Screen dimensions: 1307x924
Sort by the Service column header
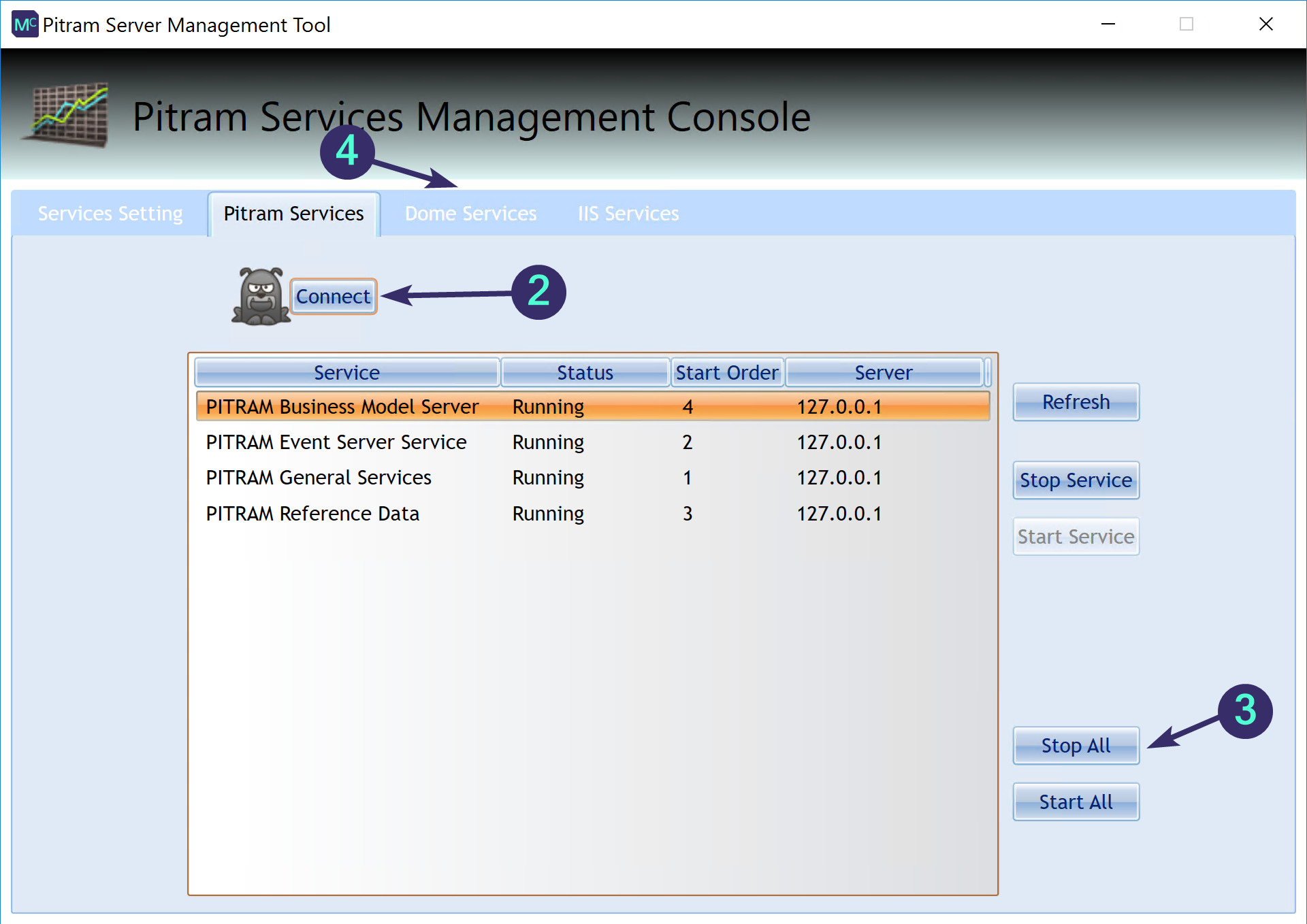[346, 373]
